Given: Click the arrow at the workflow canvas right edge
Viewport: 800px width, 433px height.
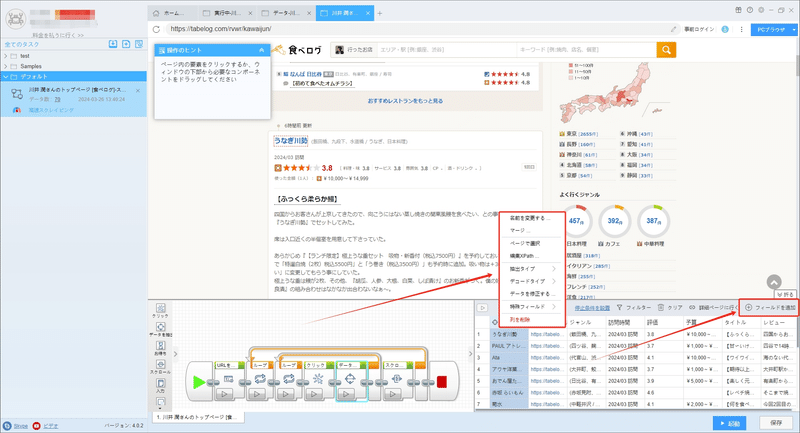Looking at the screenshot, I should click(x=470, y=353).
